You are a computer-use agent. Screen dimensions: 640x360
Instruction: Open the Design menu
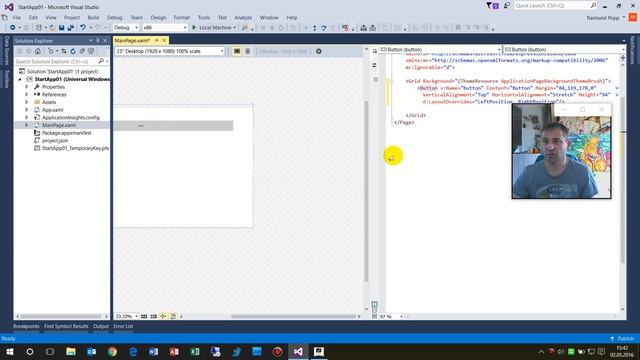coord(158,18)
